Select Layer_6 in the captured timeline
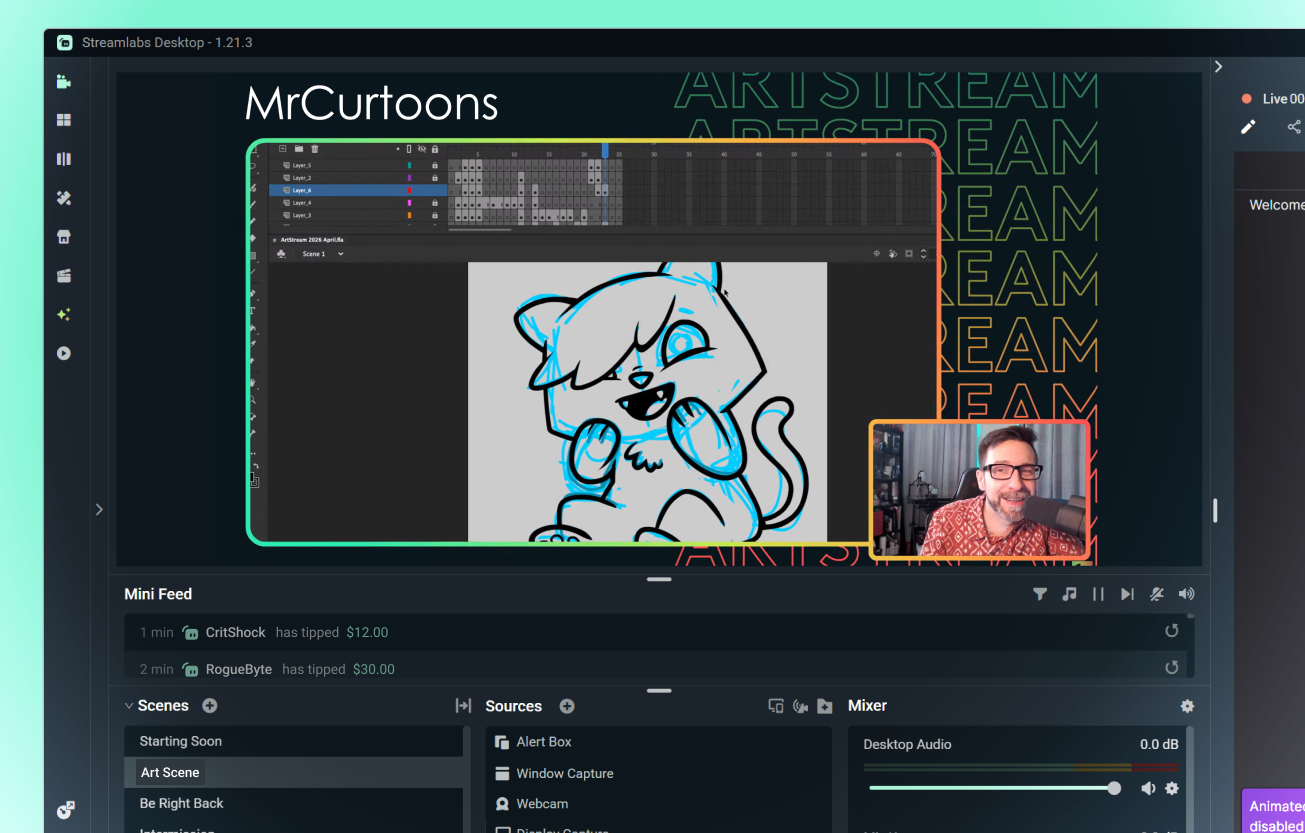The width and height of the screenshot is (1305, 833). [x=358, y=190]
